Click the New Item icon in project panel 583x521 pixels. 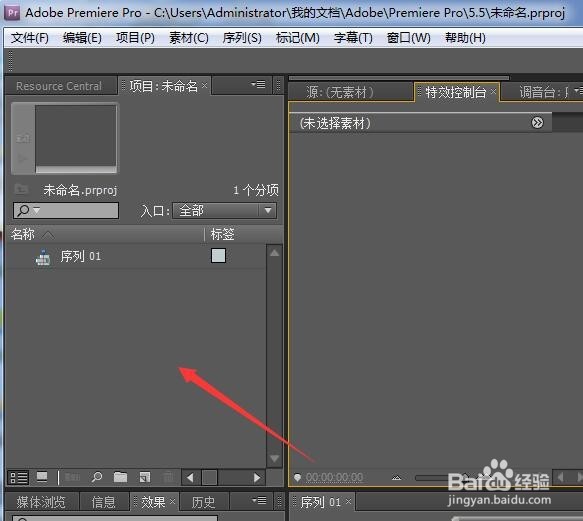click(145, 477)
